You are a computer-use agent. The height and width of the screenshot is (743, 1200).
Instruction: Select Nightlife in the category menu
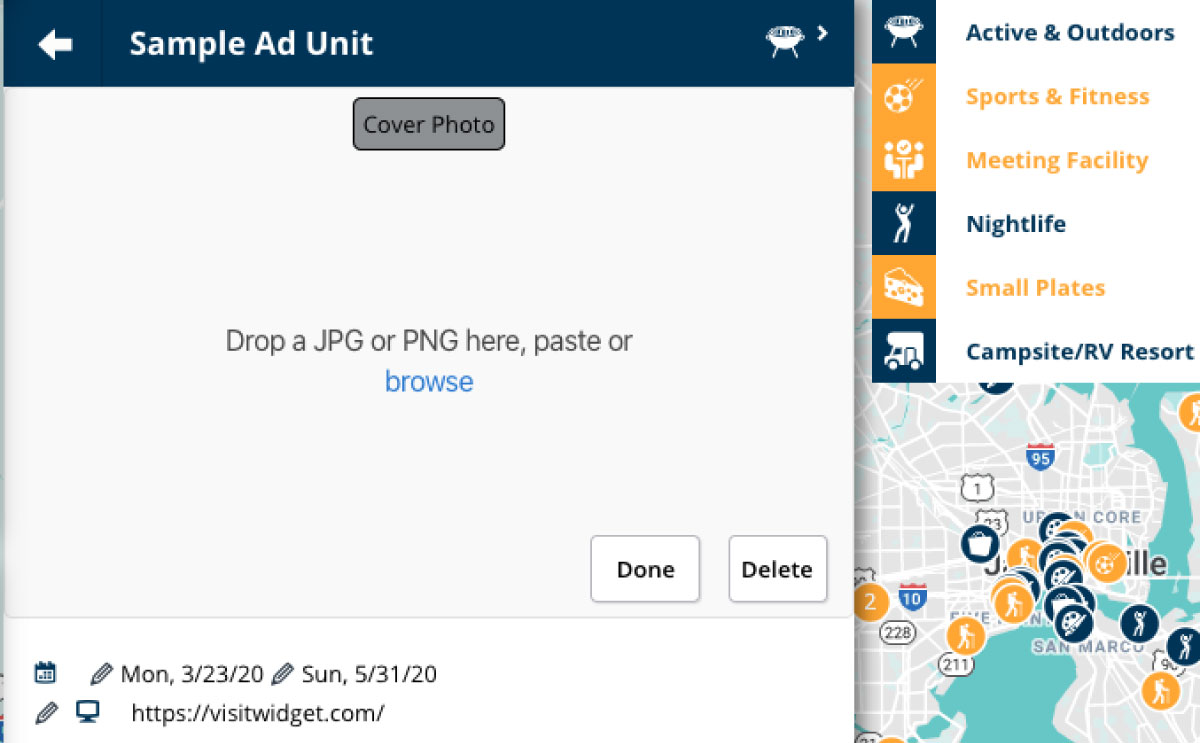coord(1015,224)
